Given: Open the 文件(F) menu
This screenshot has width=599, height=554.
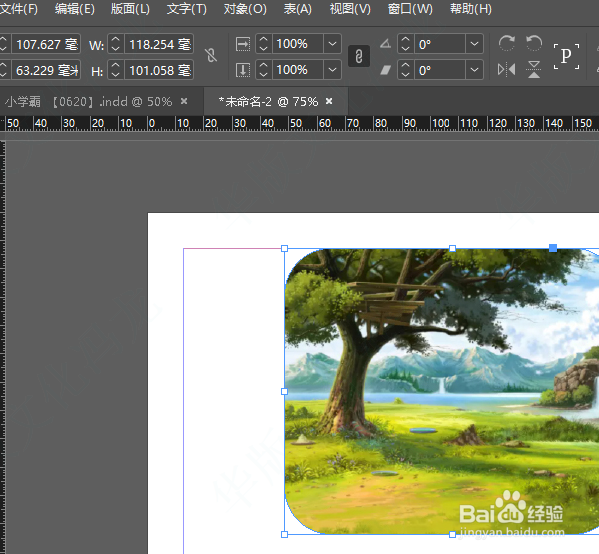Looking at the screenshot, I should (x=18, y=9).
